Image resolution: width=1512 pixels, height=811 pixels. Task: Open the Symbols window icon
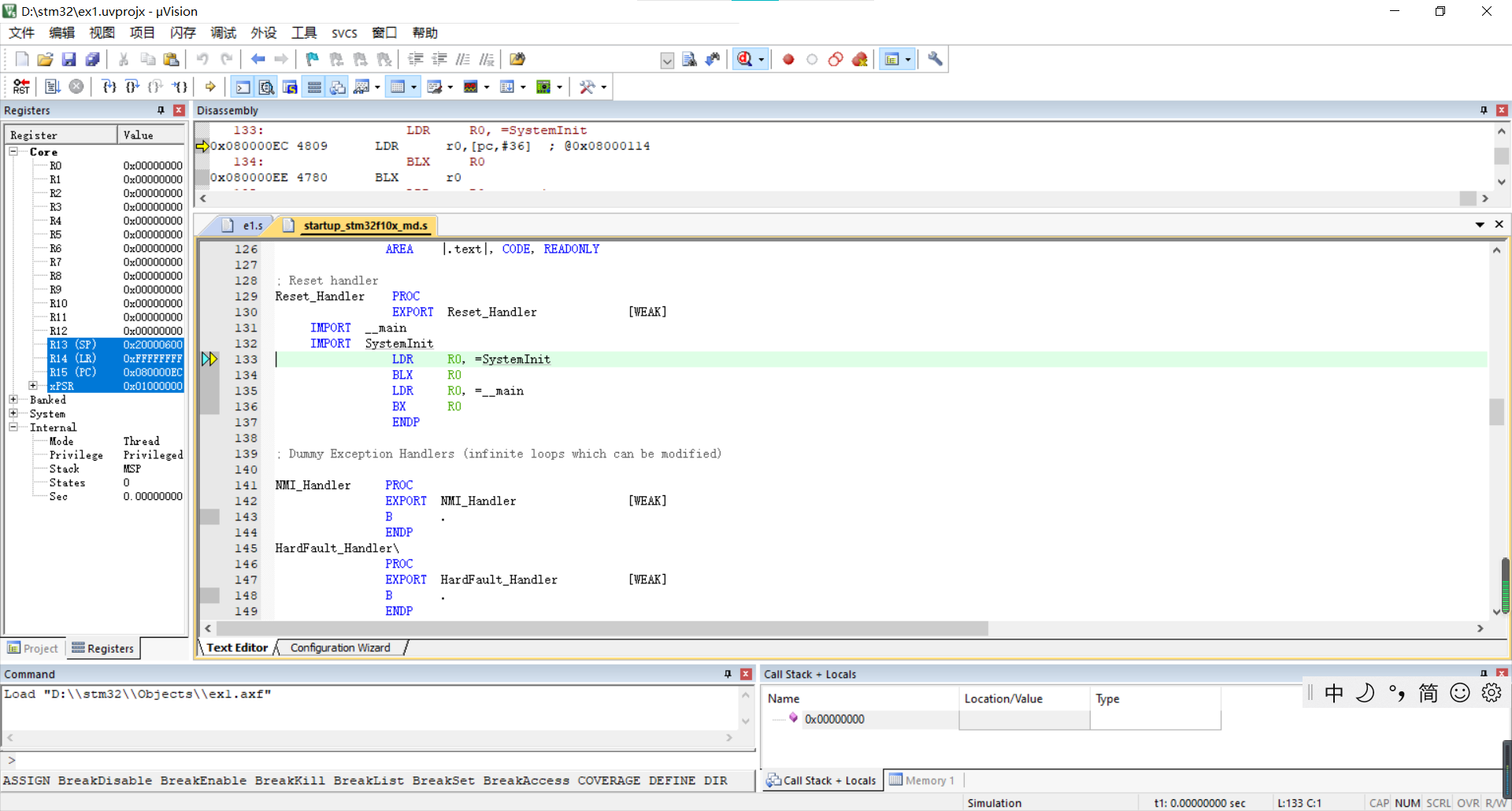click(291, 87)
